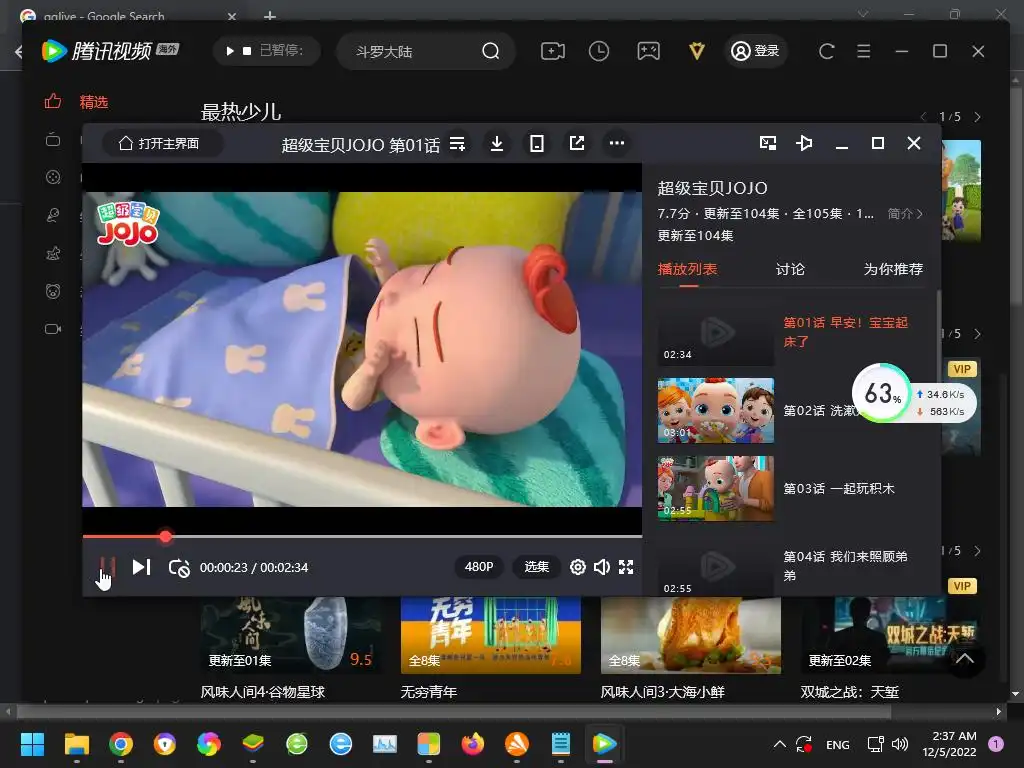This screenshot has height=768, width=1024.
Task: Toggle pin-on-top icon in player window
Action: click(x=805, y=143)
